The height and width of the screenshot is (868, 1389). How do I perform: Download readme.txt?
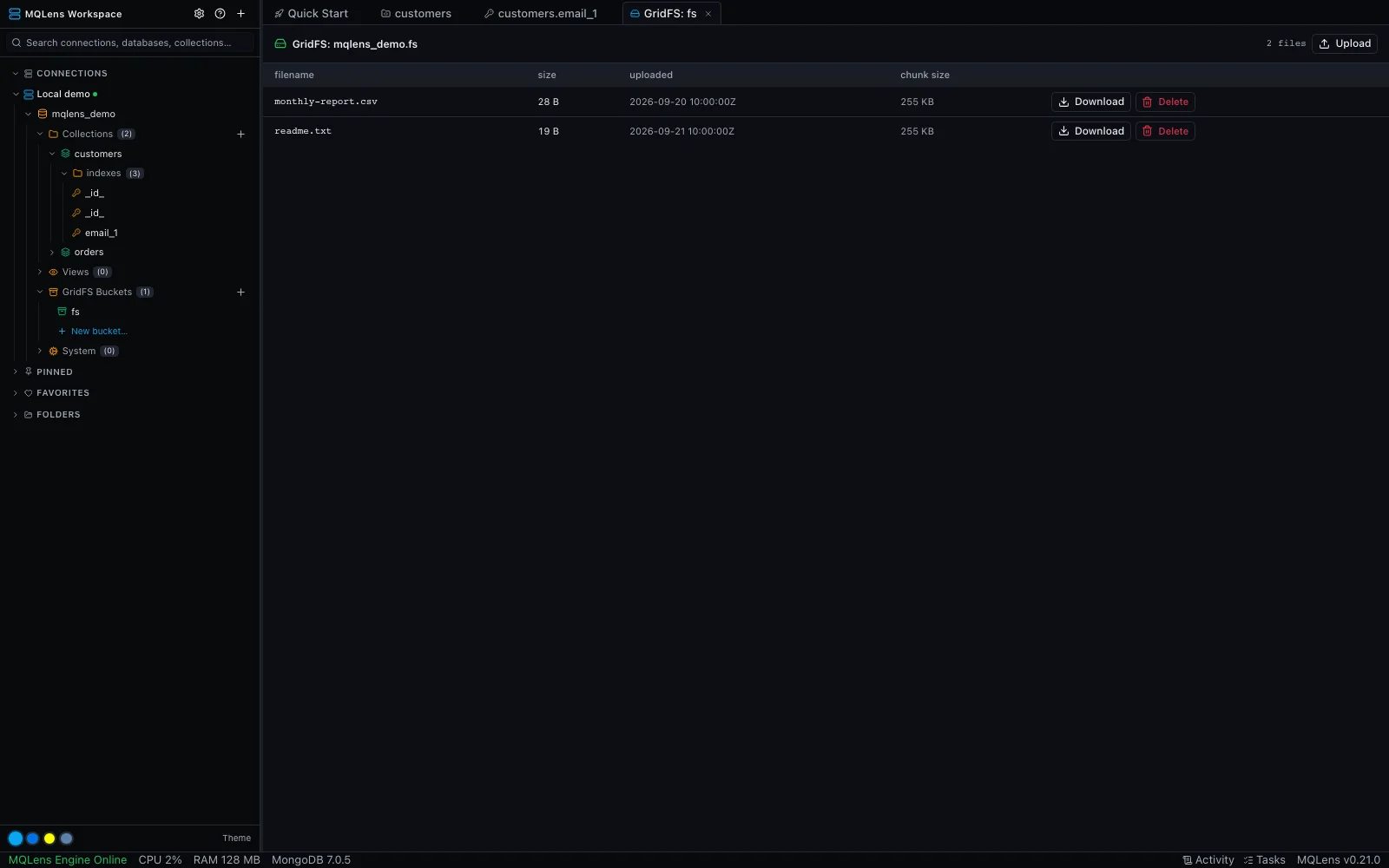pos(1091,132)
